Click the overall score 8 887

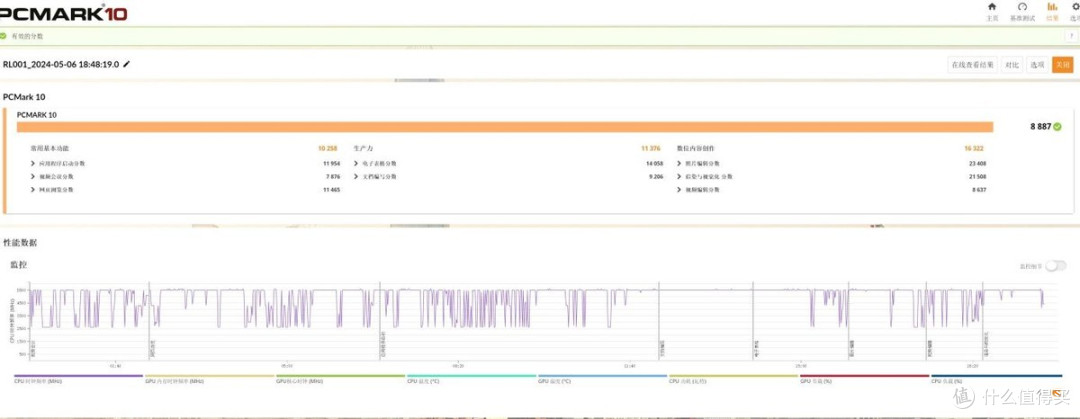[x=1041, y=127]
